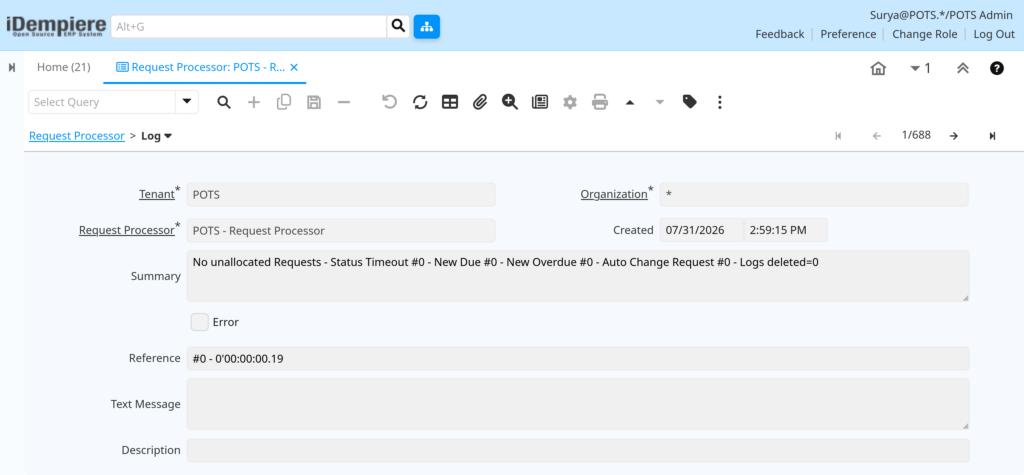Go to the first record
Image resolution: width=1024 pixels, height=475 pixels.
pos(838,136)
